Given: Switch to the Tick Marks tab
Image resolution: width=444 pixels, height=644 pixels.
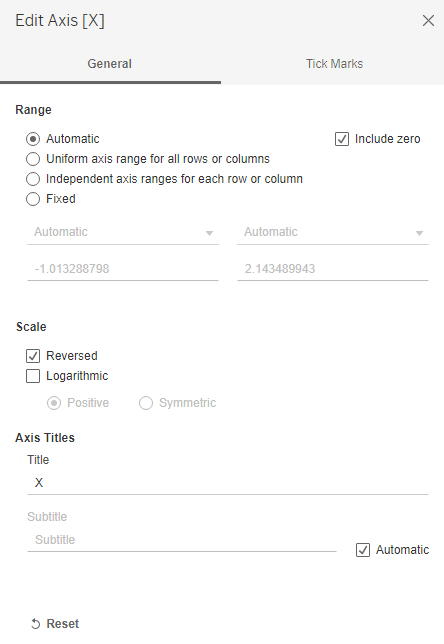Looking at the screenshot, I should pos(334,64).
